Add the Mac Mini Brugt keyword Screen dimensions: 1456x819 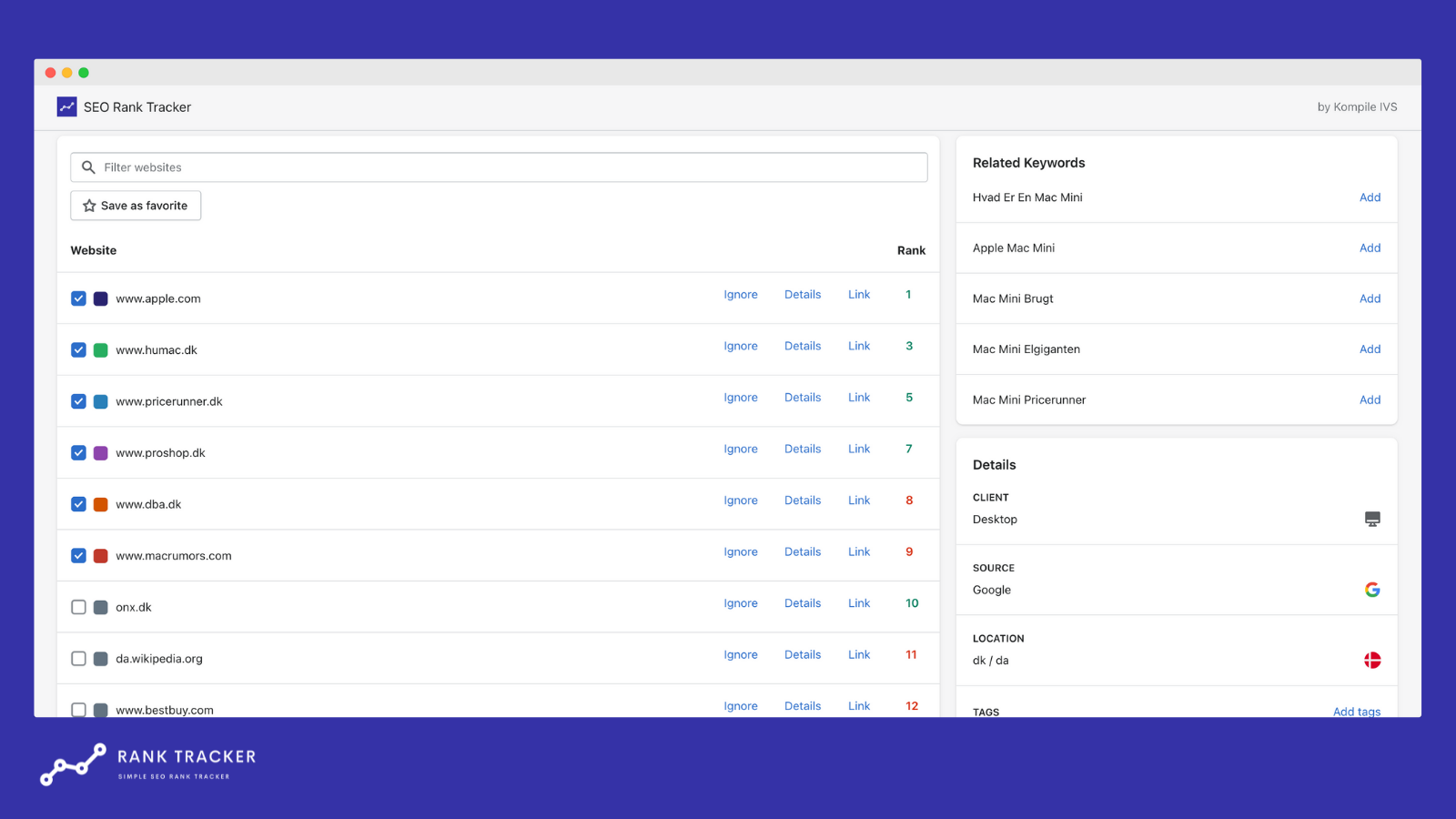(1370, 298)
